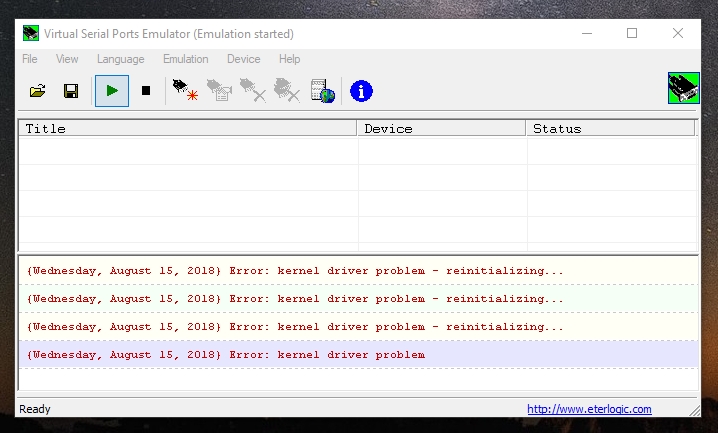This screenshot has height=433, width=718.
Task: Open the View menu
Action: pyautogui.click(x=67, y=59)
